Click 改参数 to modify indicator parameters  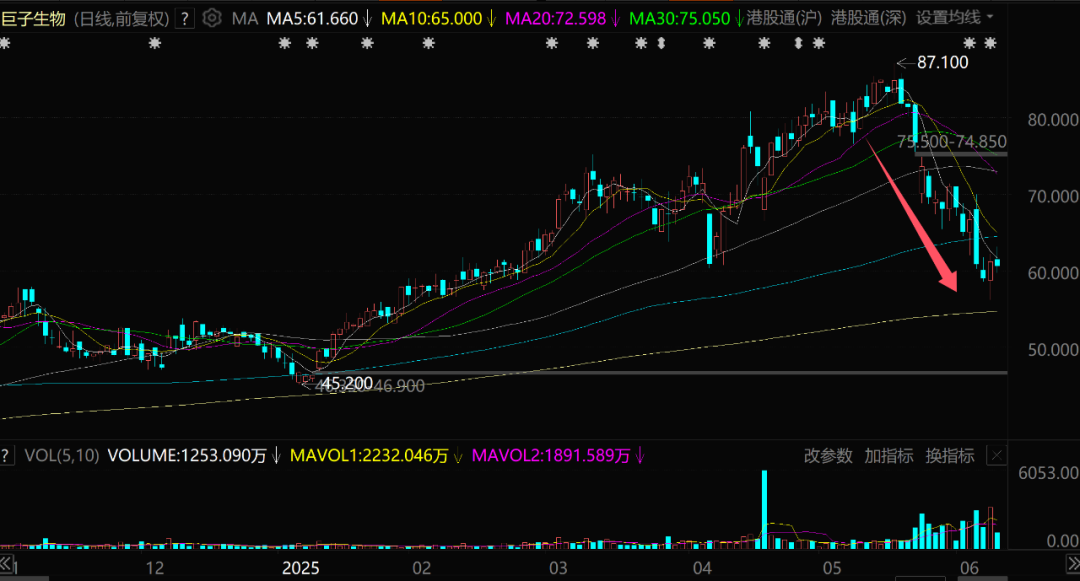point(828,456)
